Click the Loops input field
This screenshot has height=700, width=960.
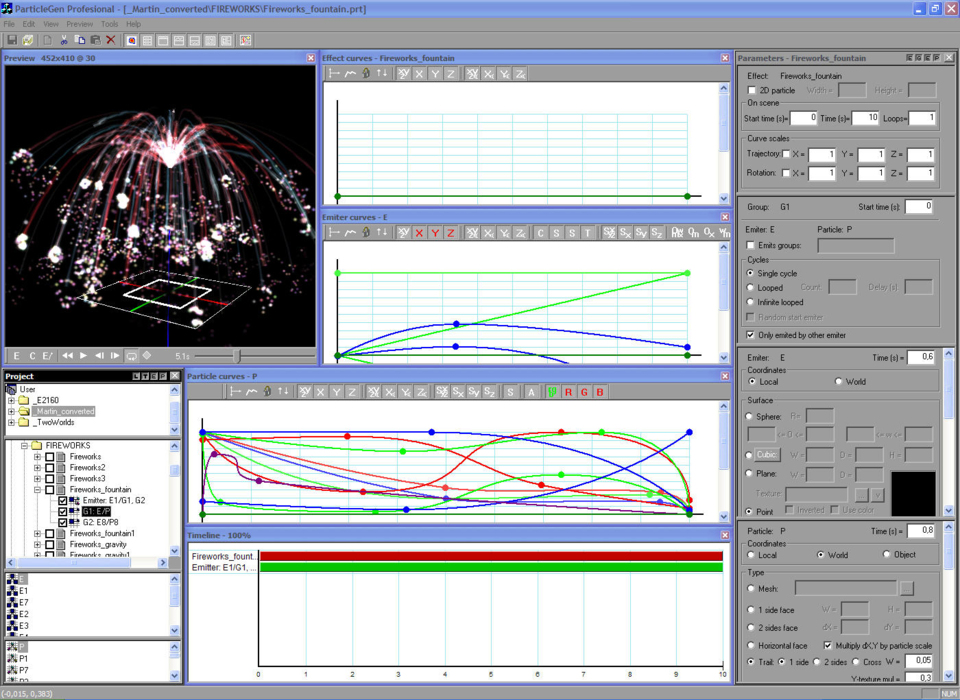(x=922, y=118)
